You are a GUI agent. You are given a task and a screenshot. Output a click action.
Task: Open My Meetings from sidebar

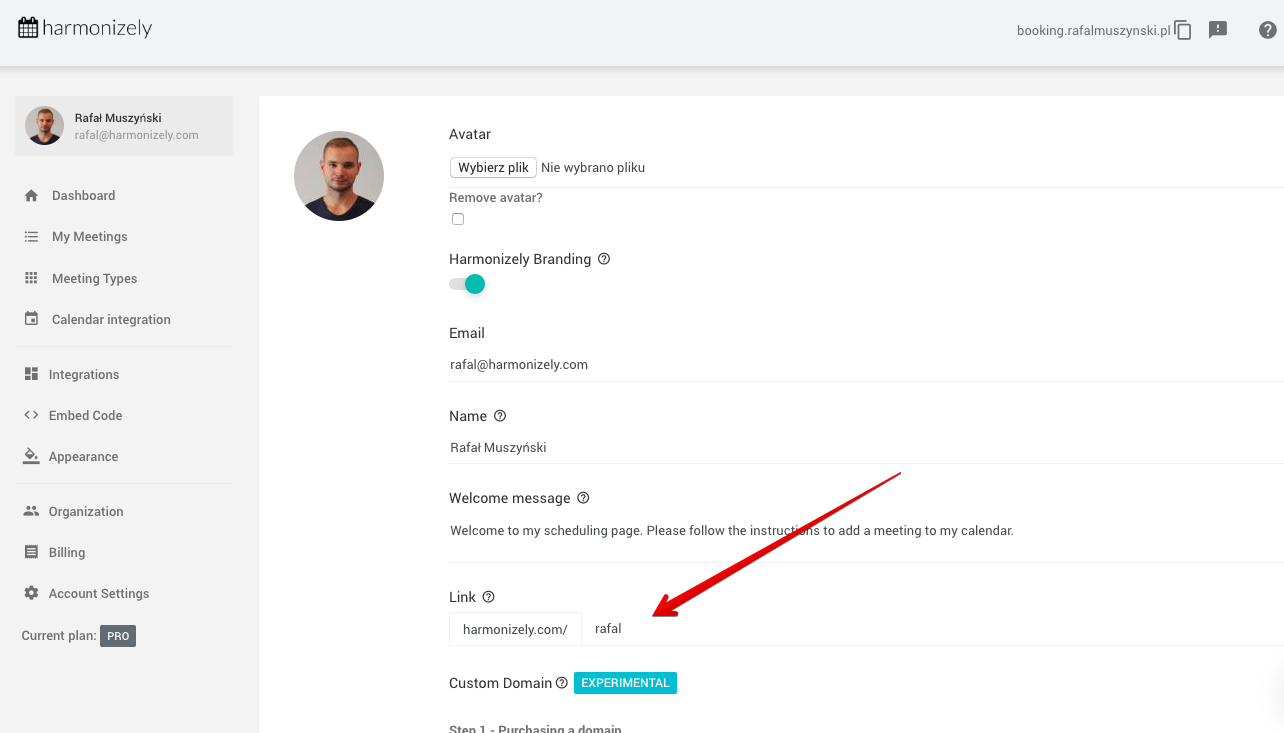point(90,237)
